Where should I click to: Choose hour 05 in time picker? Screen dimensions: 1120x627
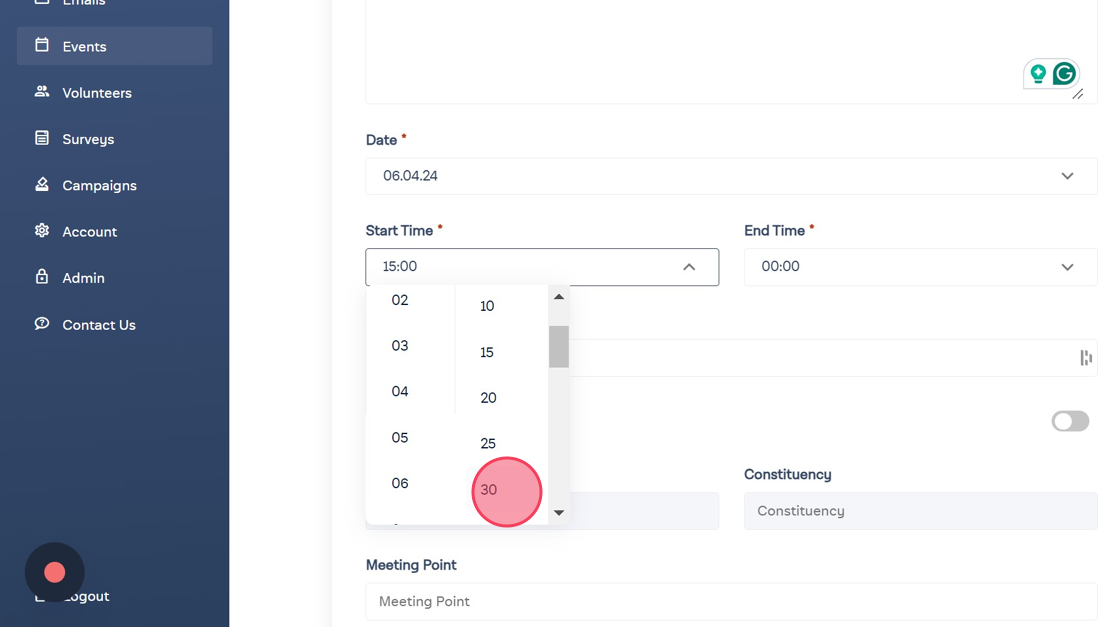coord(400,438)
